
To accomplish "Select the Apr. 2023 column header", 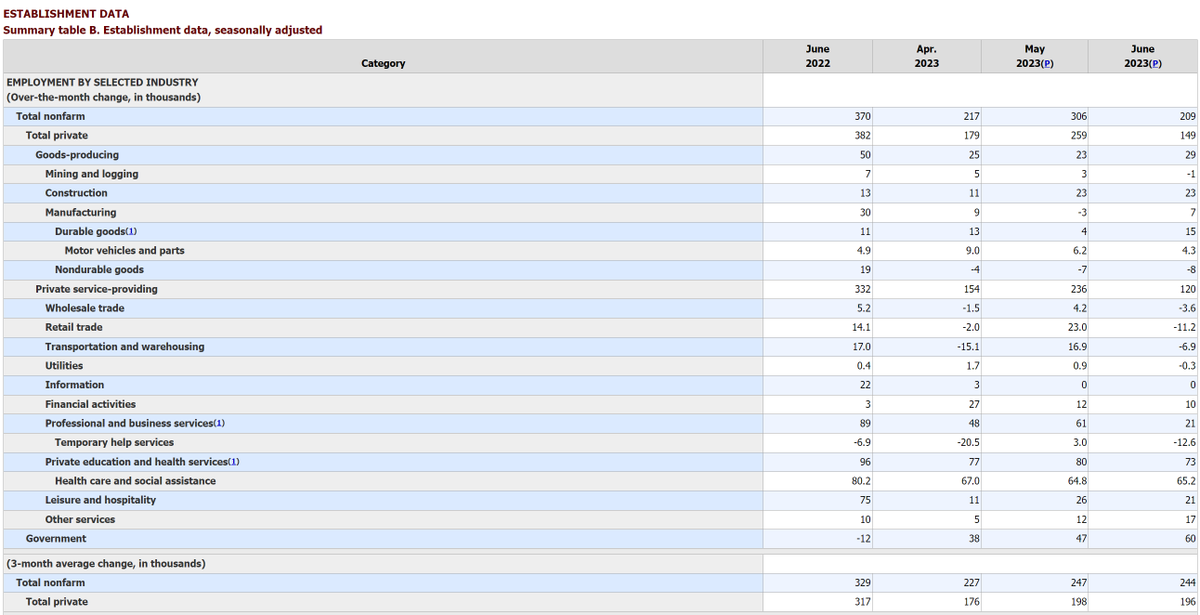I will click(926, 56).
